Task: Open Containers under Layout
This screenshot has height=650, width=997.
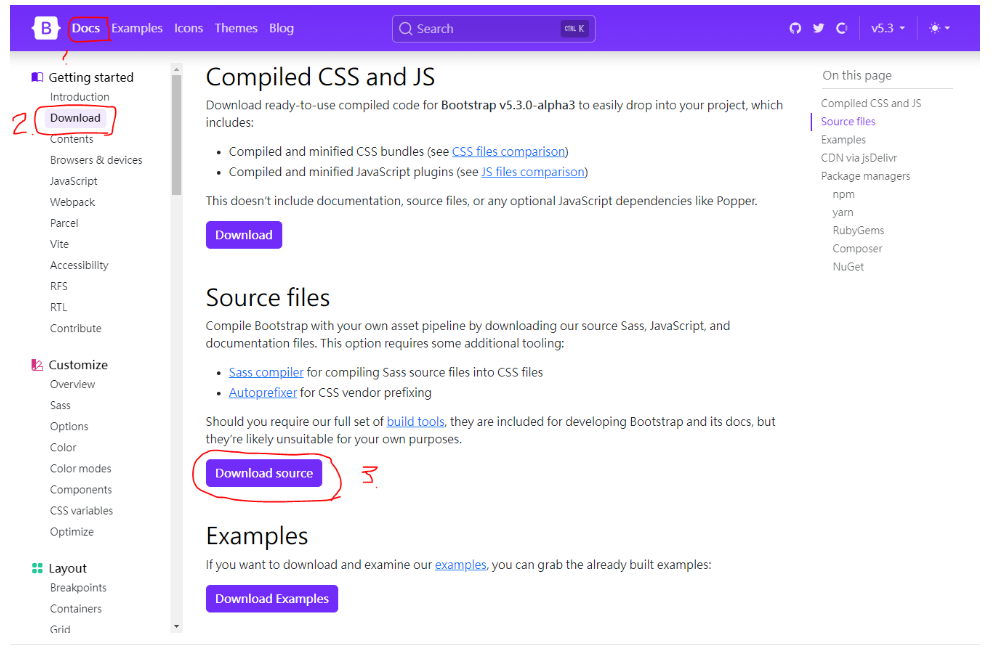Action: (76, 608)
